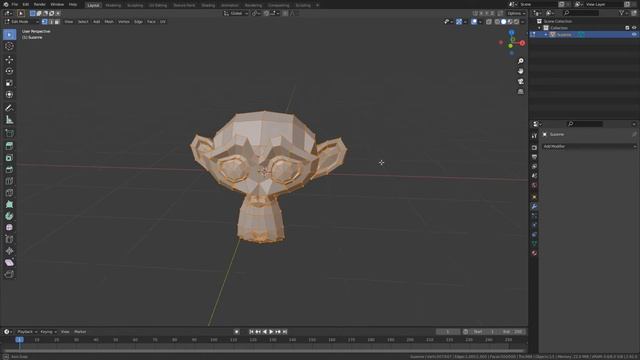Screen dimensions: 640x360
Task: Open the Playback dropdown in timeline
Action: (27, 332)
